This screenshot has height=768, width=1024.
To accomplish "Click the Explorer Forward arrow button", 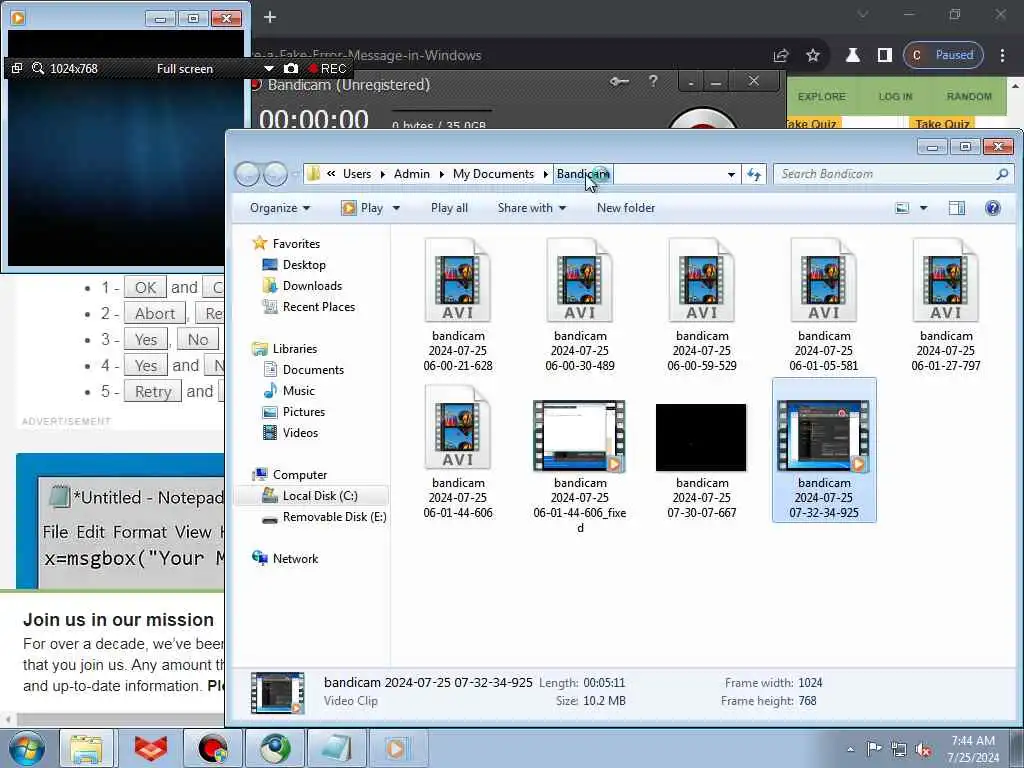I will pyautogui.click(x=276, y=174).
